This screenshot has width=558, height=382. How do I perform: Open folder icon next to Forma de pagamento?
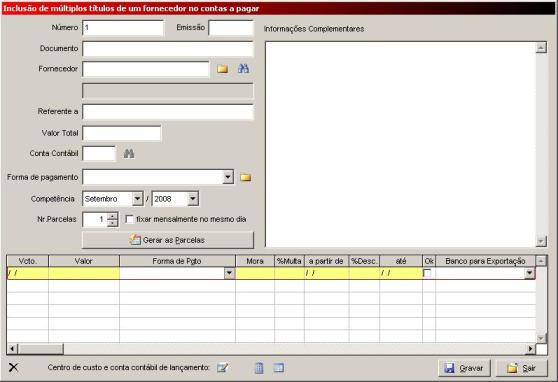pyautogui.click(x=246, y=177)
